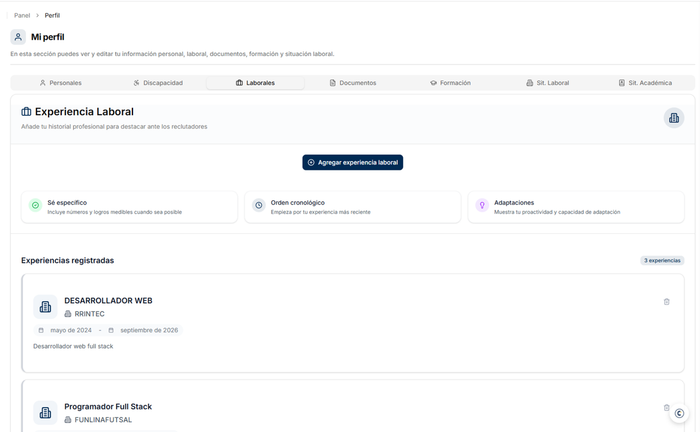Click the round copyright floating button

click(679, 413)
